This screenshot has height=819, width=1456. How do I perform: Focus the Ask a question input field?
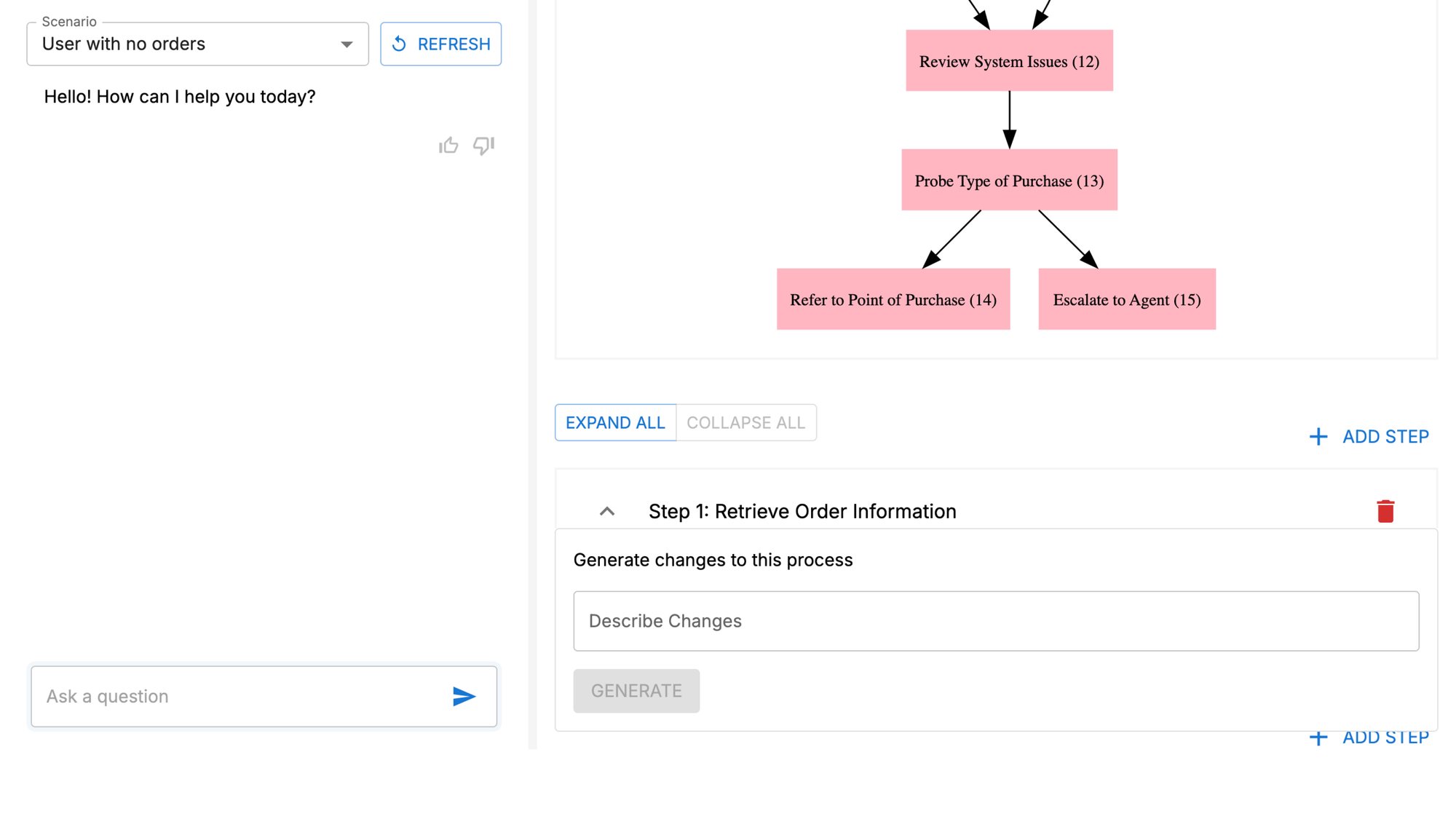[x=264, y=696]
